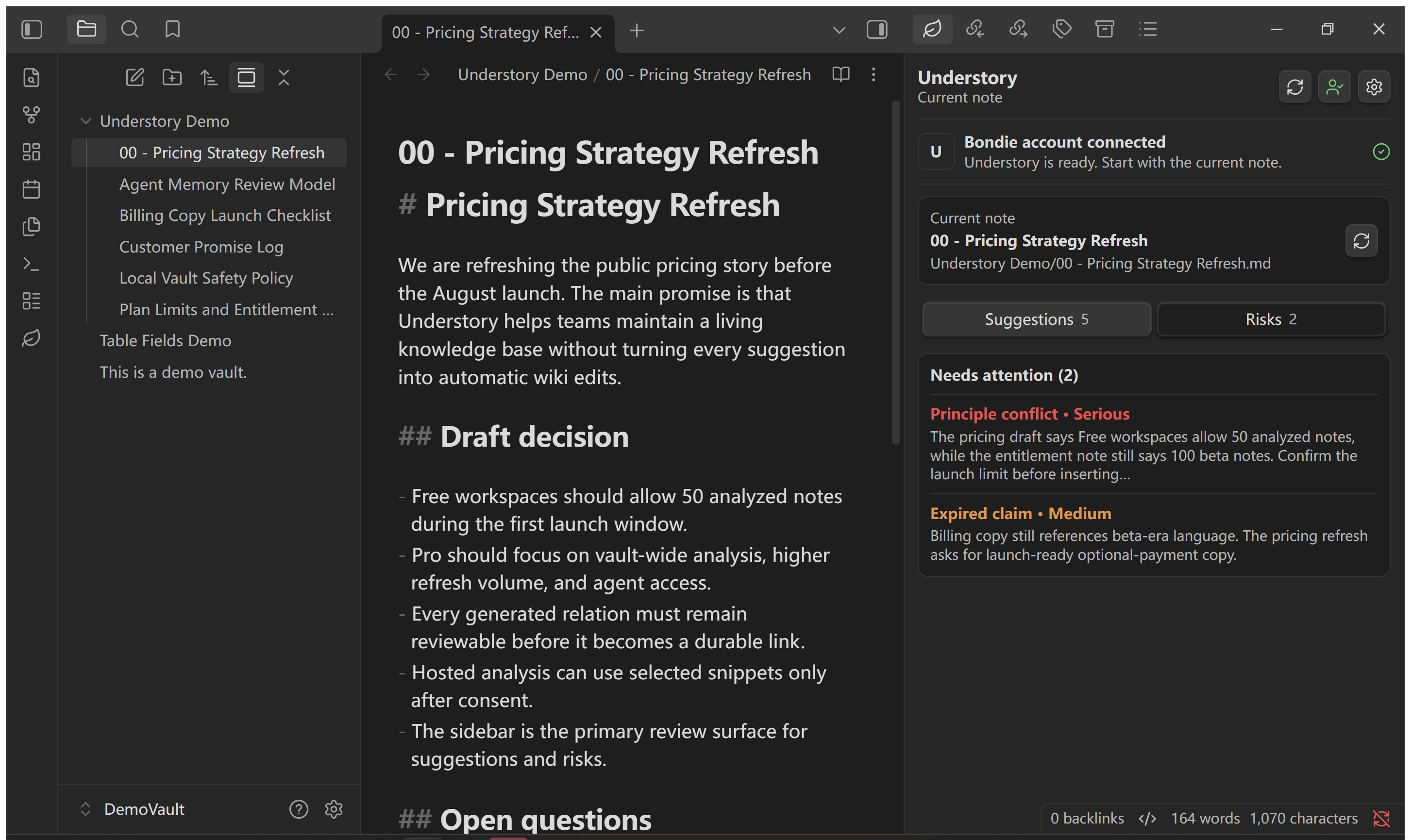Click Understory Demo breadcrumb

pyautogui.click(x=522, y=75)
